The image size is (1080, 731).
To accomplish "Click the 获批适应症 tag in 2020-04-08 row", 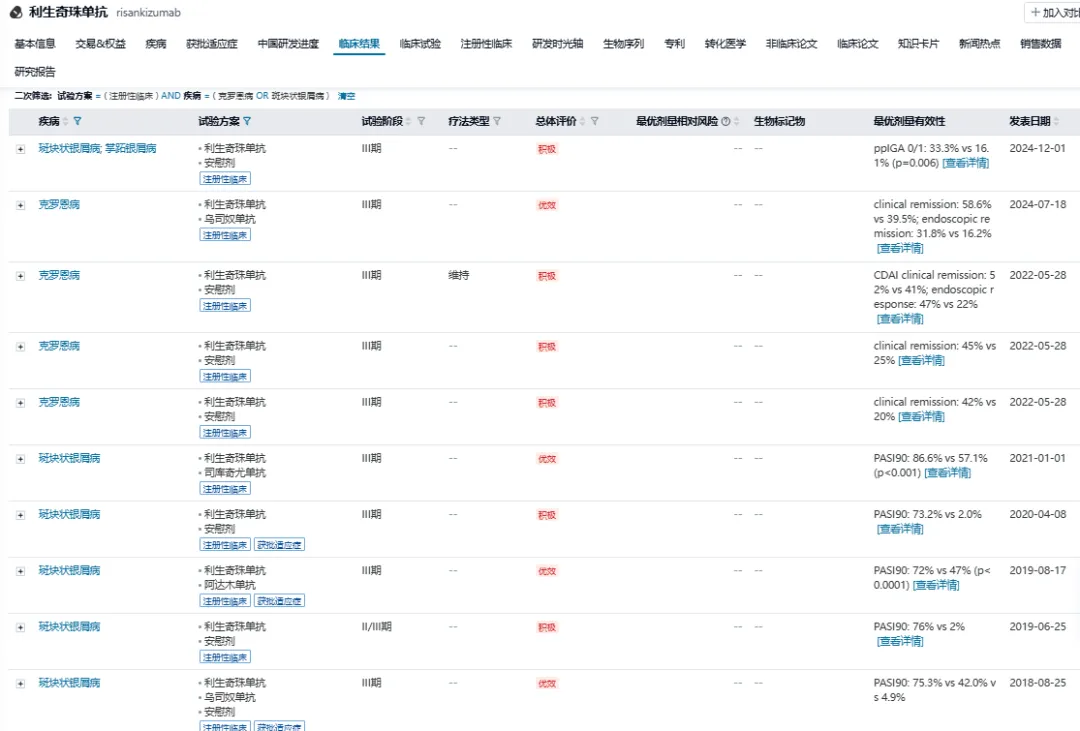I will (279, 545).
